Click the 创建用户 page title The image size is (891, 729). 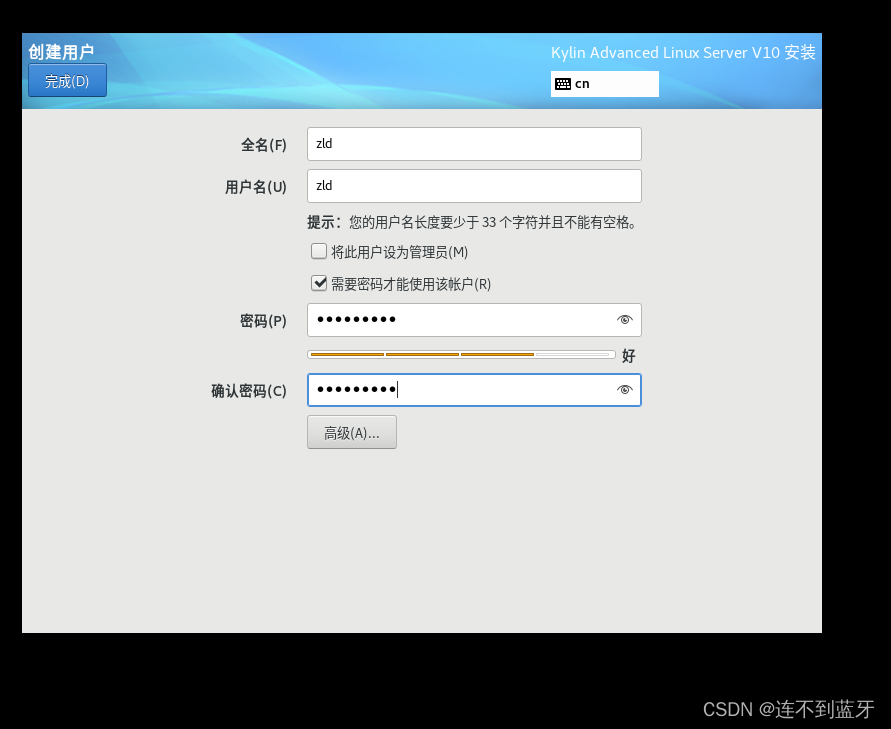[61, 52]
